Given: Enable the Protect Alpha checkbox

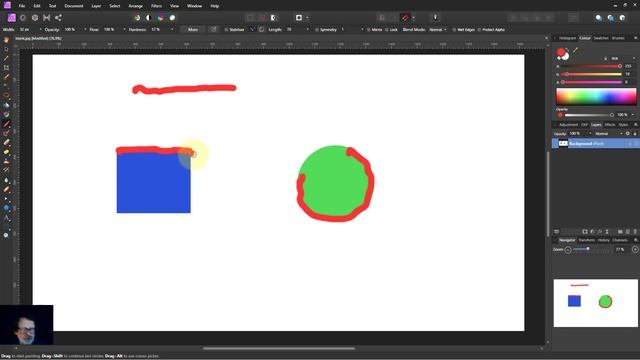Looking at the screenshot, I should tap(479, 30).
